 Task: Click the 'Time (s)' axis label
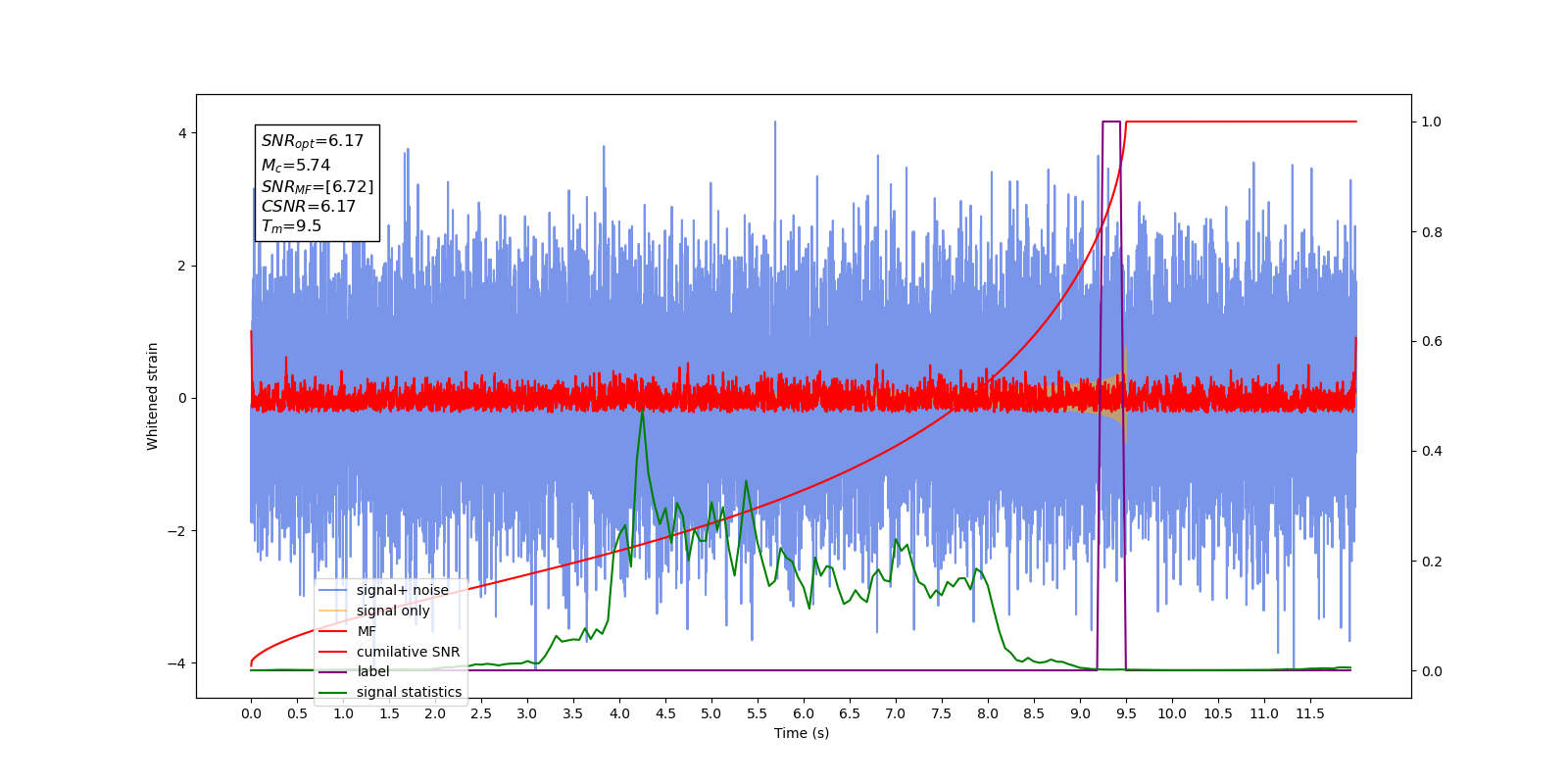click(802, 733)
